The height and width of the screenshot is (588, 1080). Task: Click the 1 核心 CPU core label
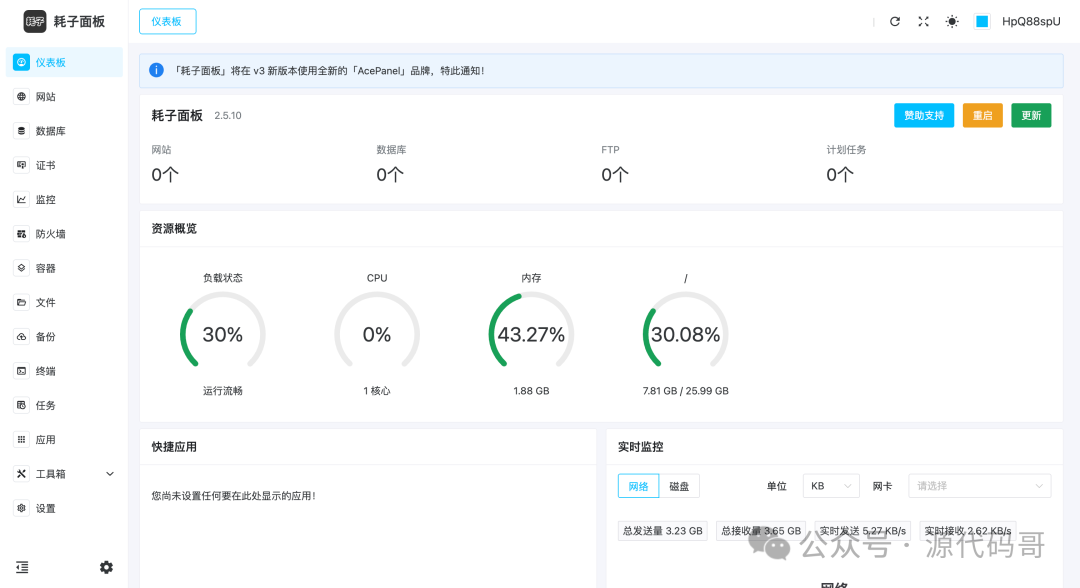coord(377,391)
